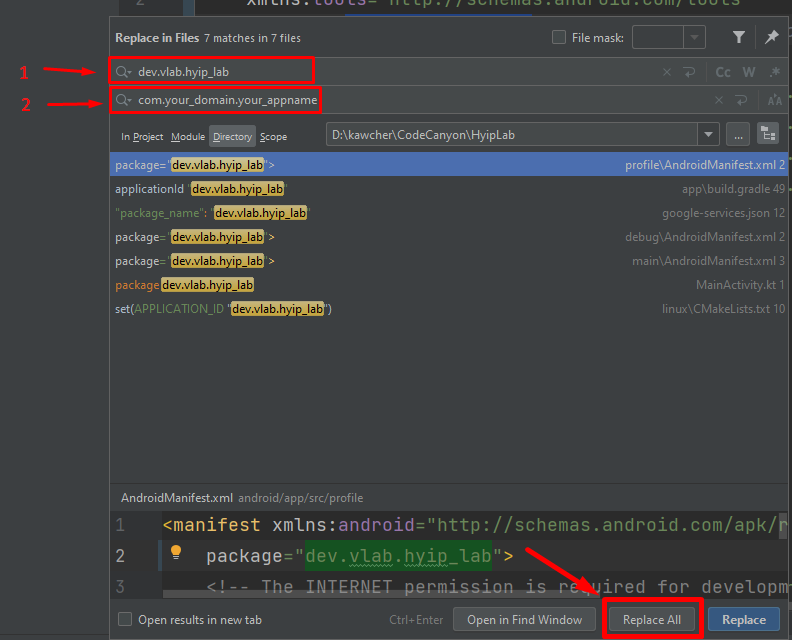The width and height of the screenshot is (792, 640).
Task: Click the filter search results funnel icon
Action: pyautogui.click(x=739, y=38)
